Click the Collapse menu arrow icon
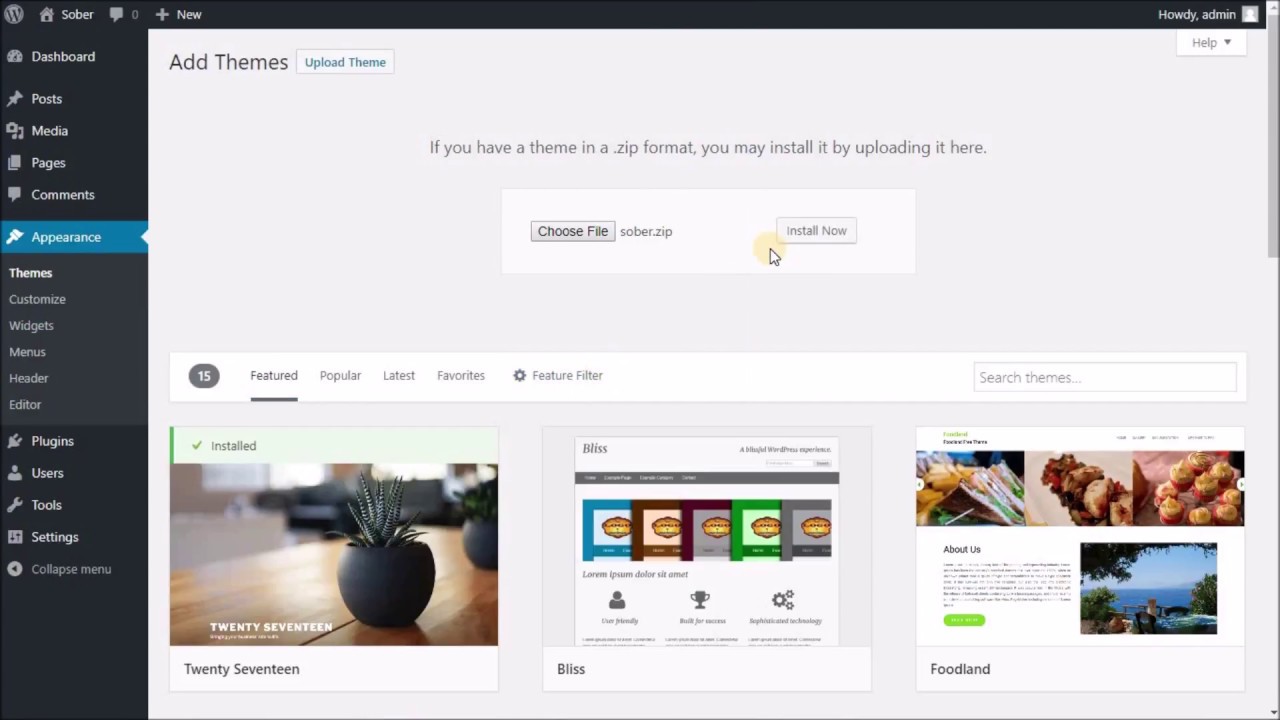This screenshot has width=1280, height=720. [x=15, y=569]
